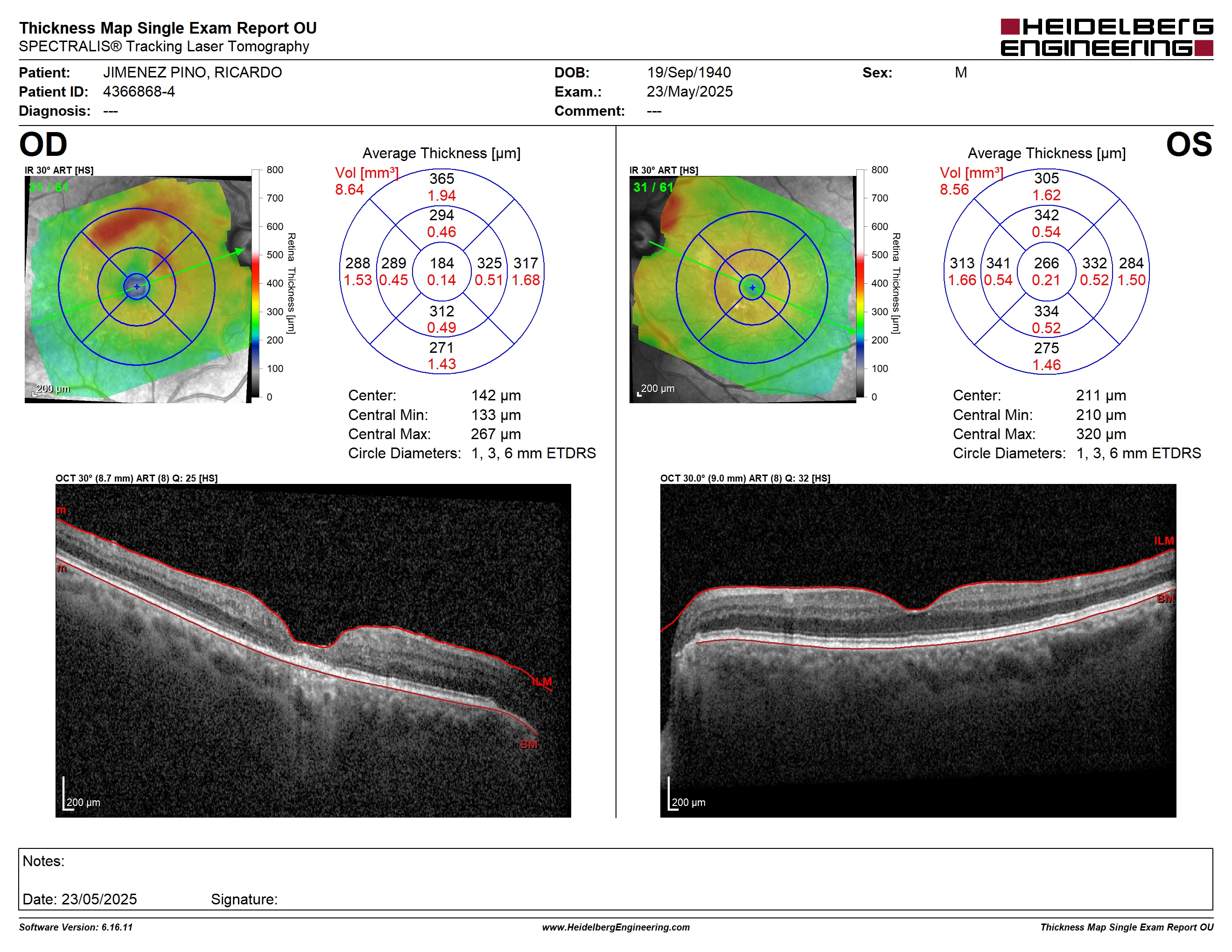The width and height of the screenshot is (1232, 952).
Task: Open the OD fundus thickness map image
Action: point(138,289)
